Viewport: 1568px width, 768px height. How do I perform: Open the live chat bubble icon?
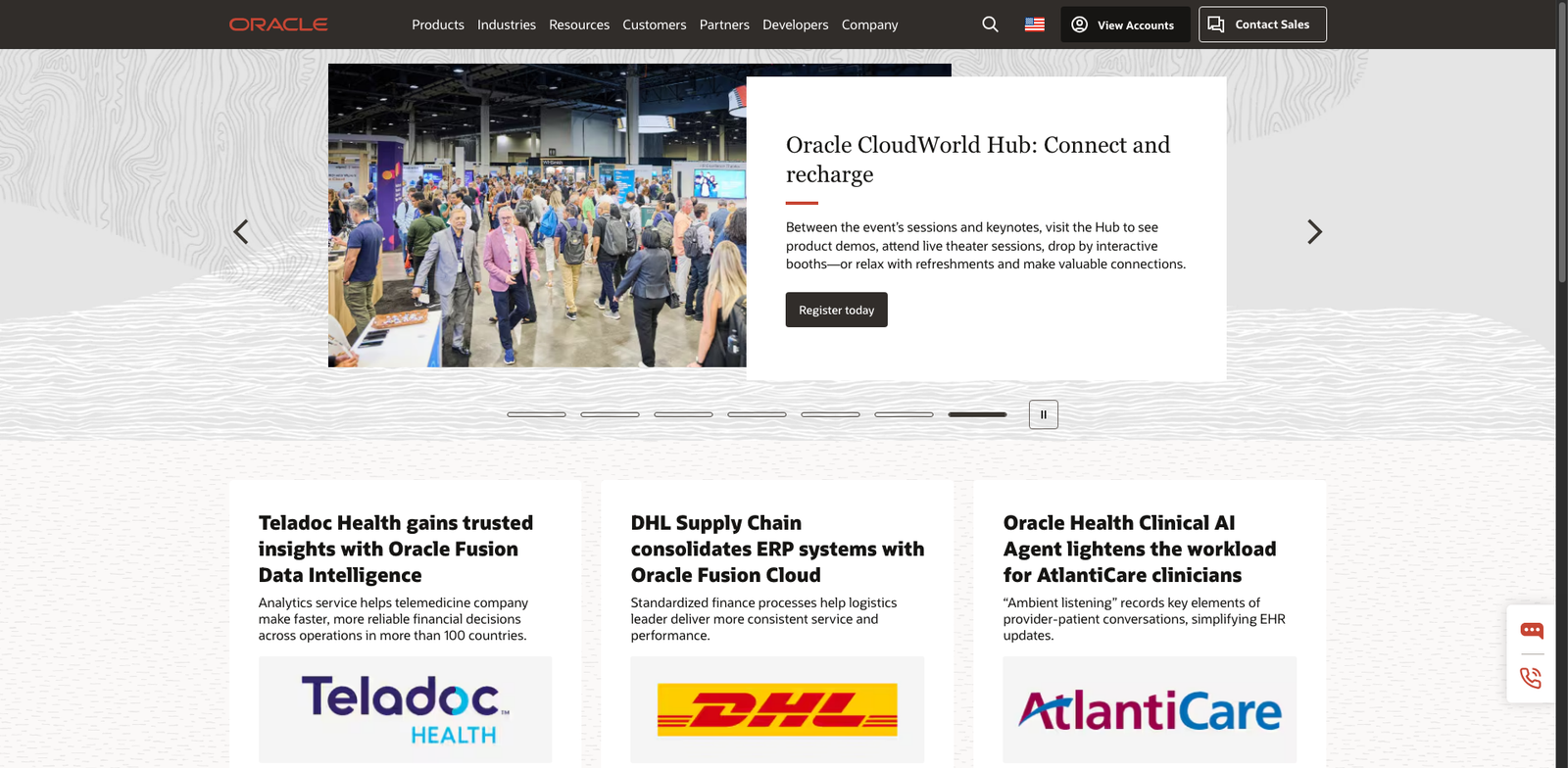coord(1532,630)
